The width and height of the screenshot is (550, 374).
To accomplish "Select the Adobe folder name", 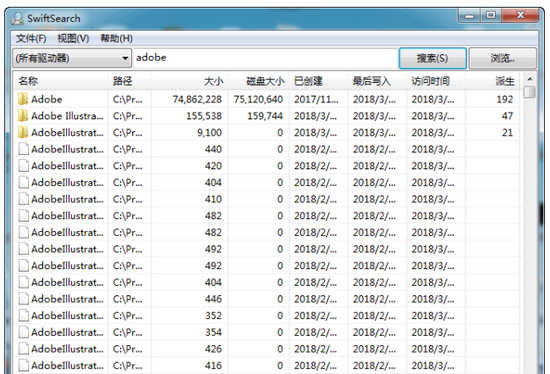I will pyautogui.click(x=47, y=99).
